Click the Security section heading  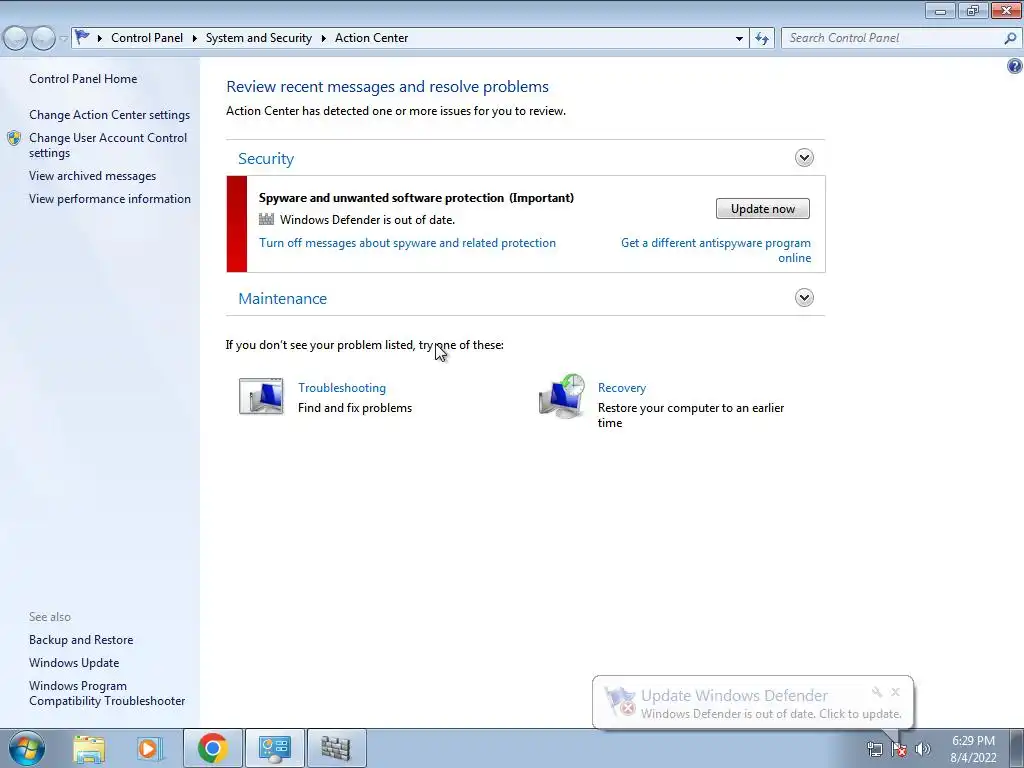tap(266, 159)
